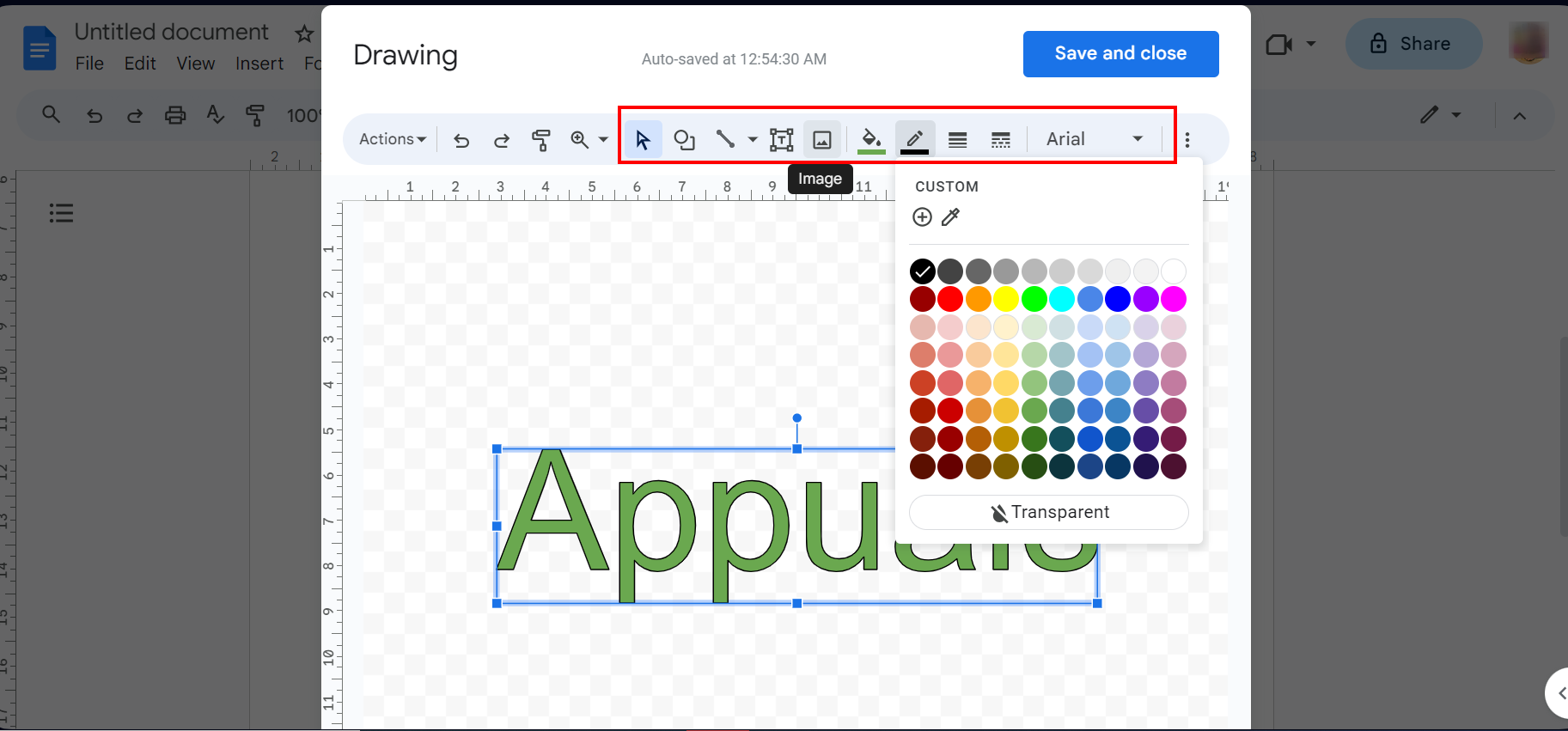Open the View menu
Screen dimensions: 1568x731
[196, 64]
